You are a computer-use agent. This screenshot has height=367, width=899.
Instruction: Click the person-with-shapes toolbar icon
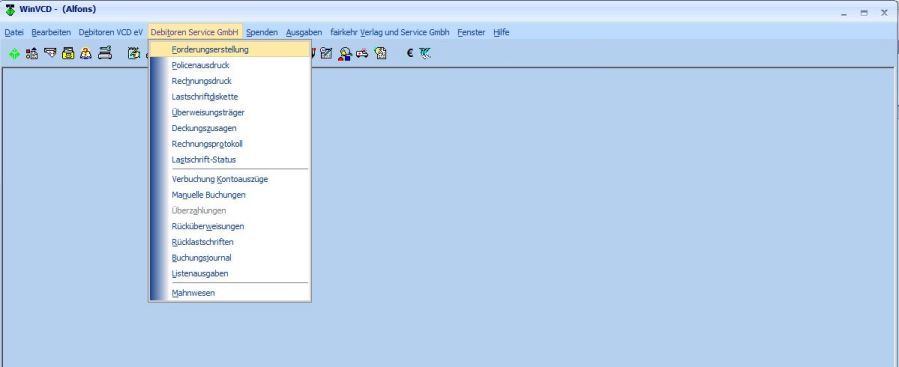[345, 54]
